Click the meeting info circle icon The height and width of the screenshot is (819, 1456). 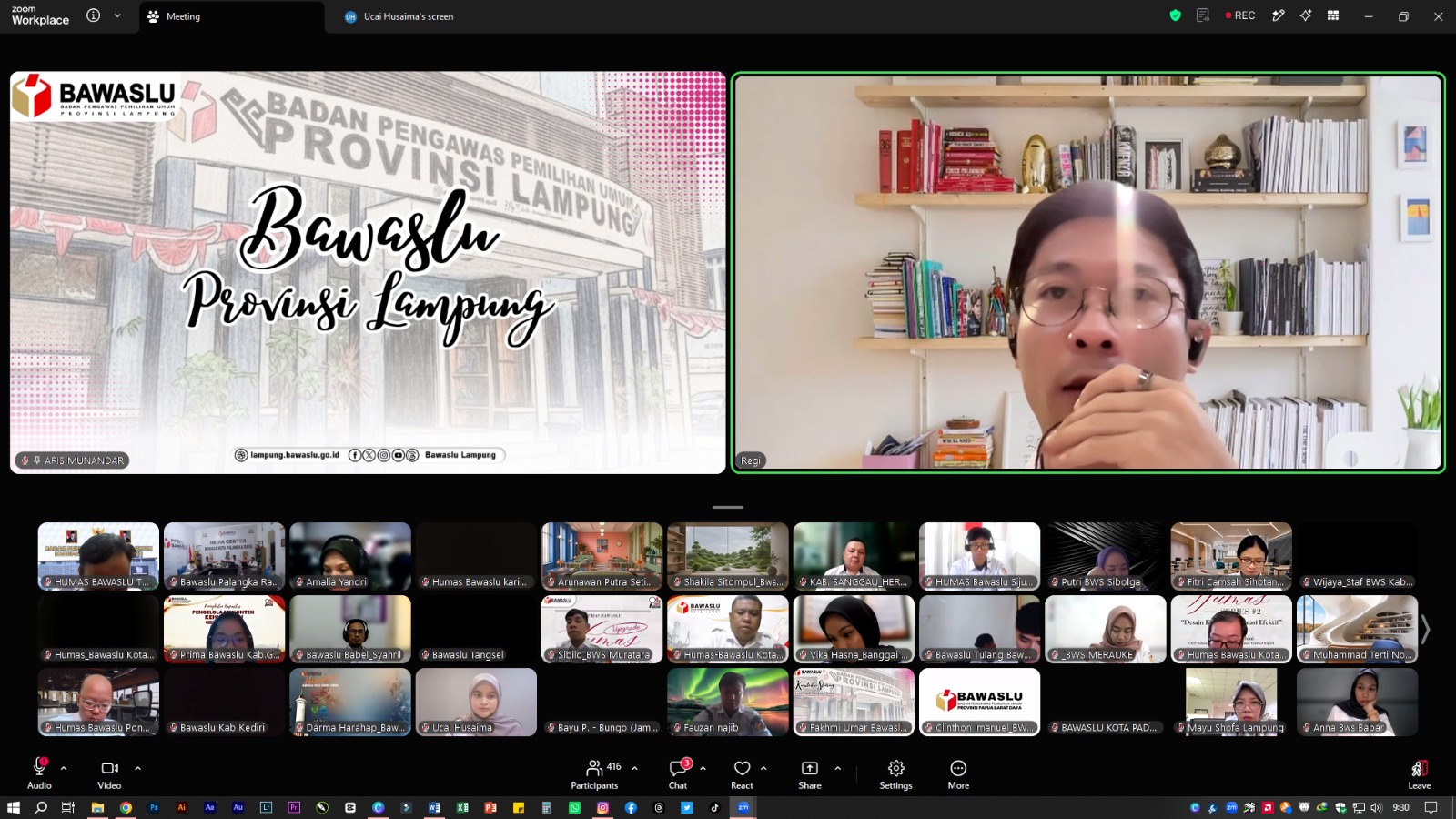pyautogui.click(x=93, y=15)
